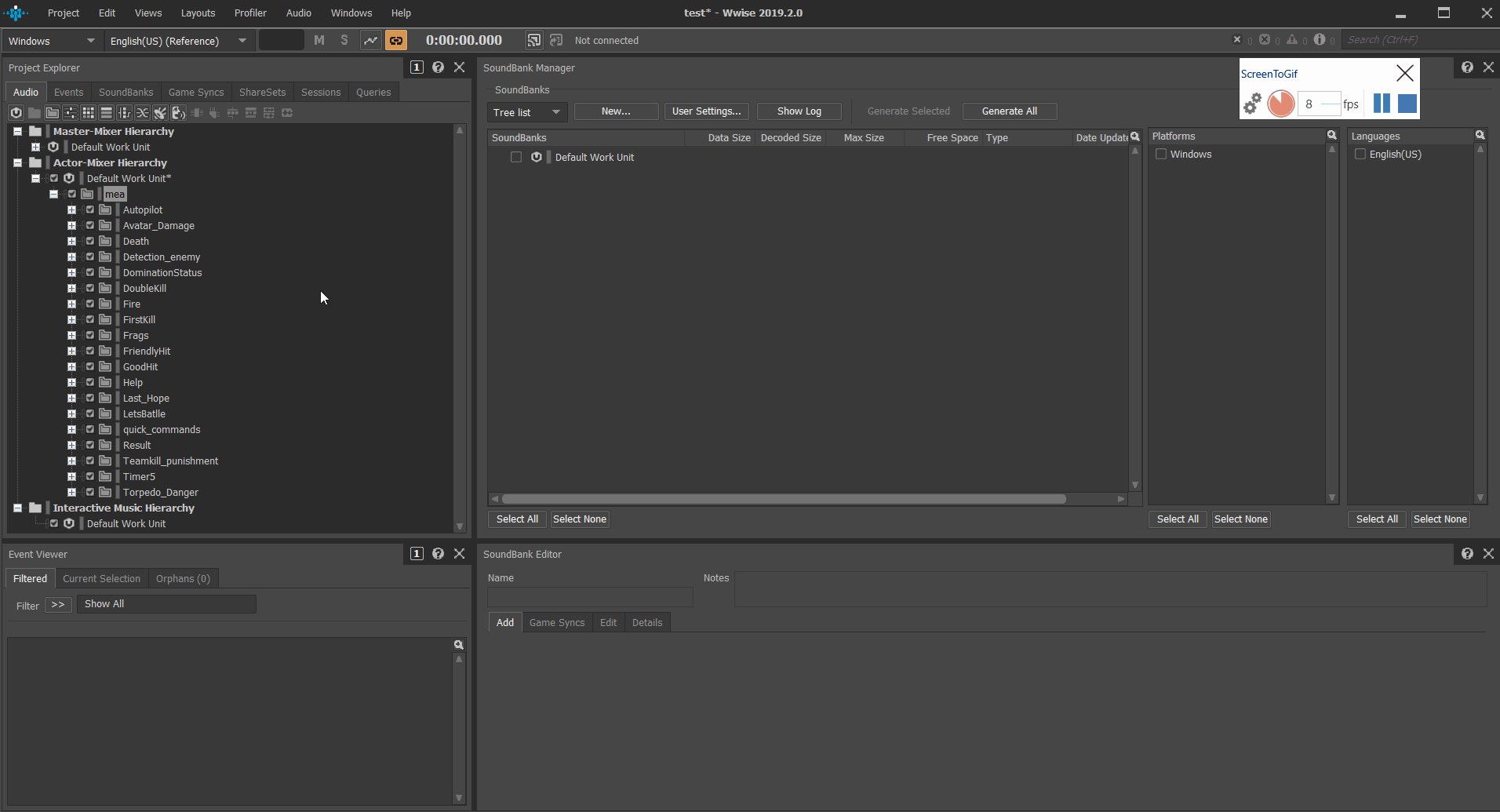The width and height of the screenshot is (1500, 812).
Task: Open the Profiler menu
Action: [x=250, y=13]
